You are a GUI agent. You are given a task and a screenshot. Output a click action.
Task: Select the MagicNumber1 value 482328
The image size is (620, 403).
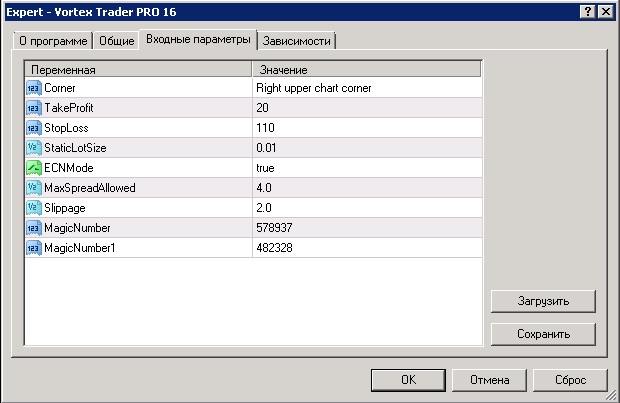click(274, 248)
